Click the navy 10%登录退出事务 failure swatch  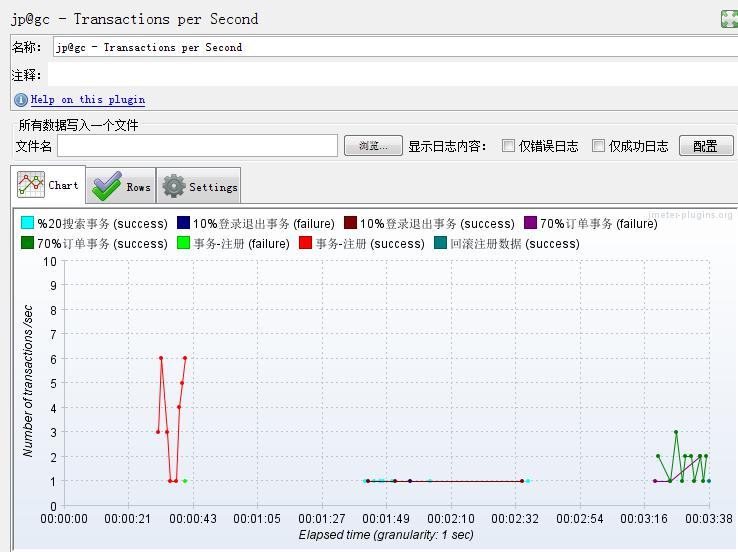183,223
